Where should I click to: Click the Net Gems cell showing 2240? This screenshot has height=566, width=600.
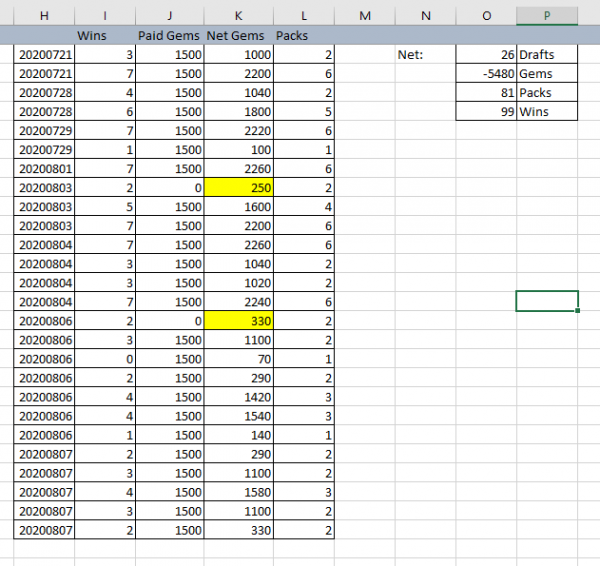[237, 301]
